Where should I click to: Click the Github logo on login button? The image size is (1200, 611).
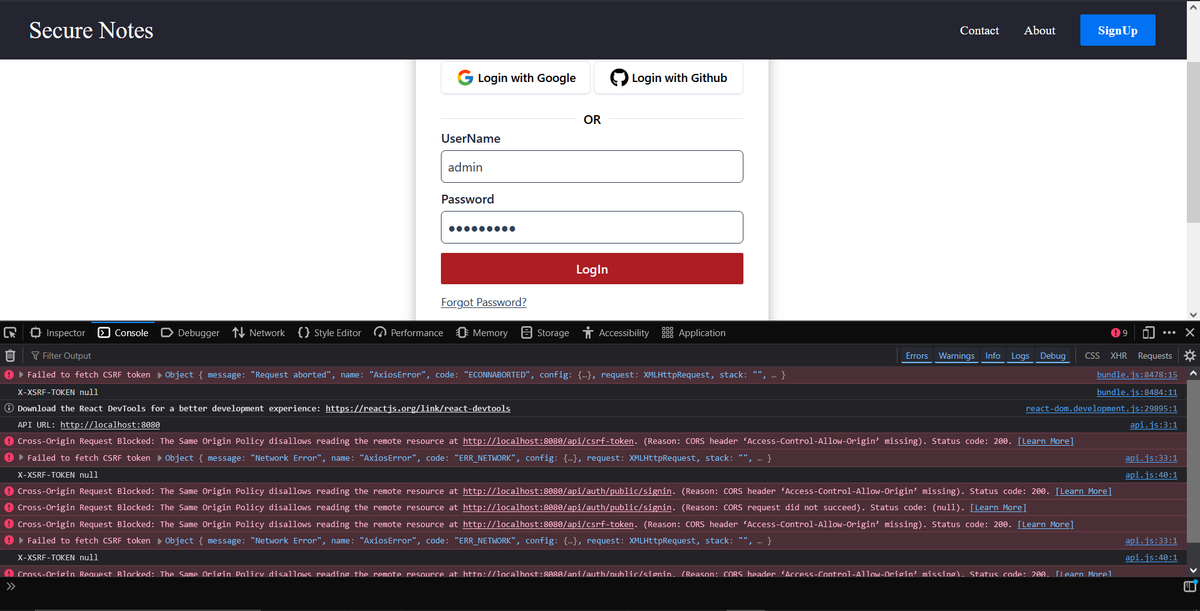click(619, 78)
